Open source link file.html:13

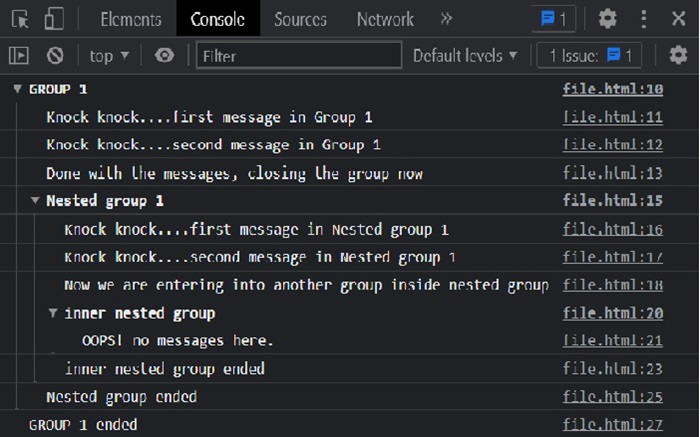pyautogui.click(x=612, y=173)
